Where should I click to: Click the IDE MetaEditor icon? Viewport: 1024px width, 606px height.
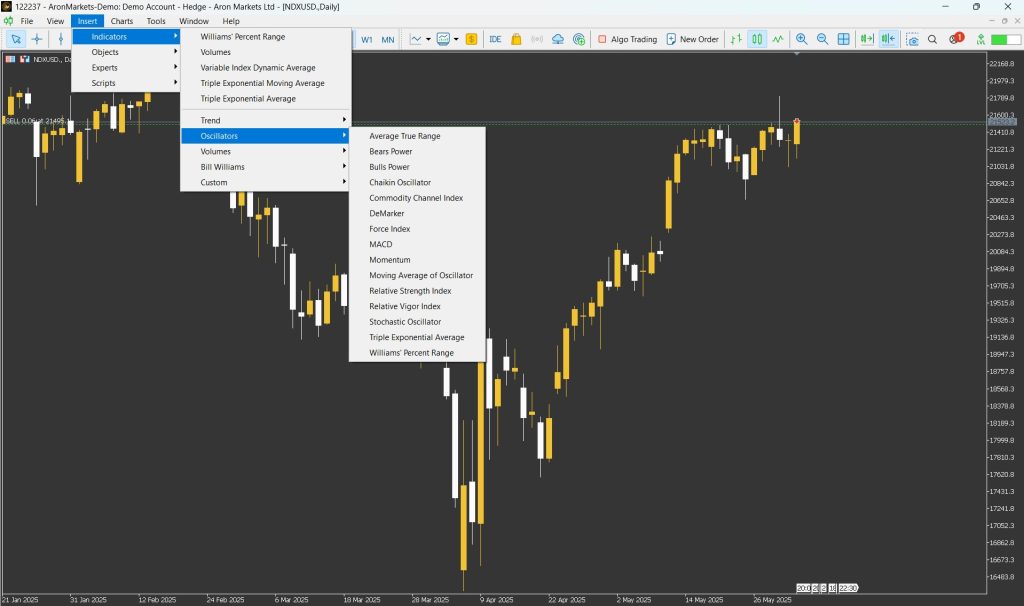coord(495,39)
